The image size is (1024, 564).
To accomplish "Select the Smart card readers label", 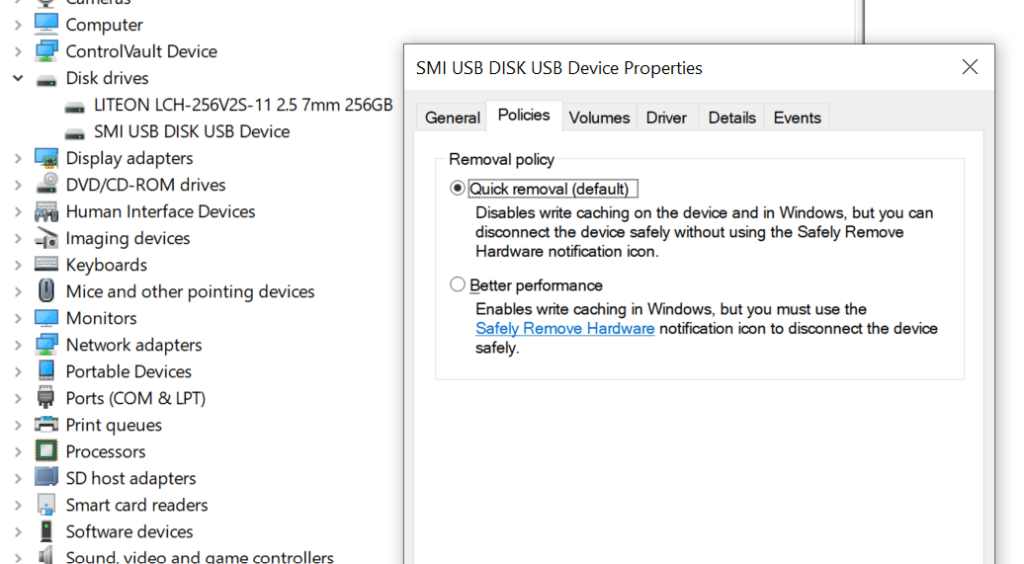I will click(136, 505).
